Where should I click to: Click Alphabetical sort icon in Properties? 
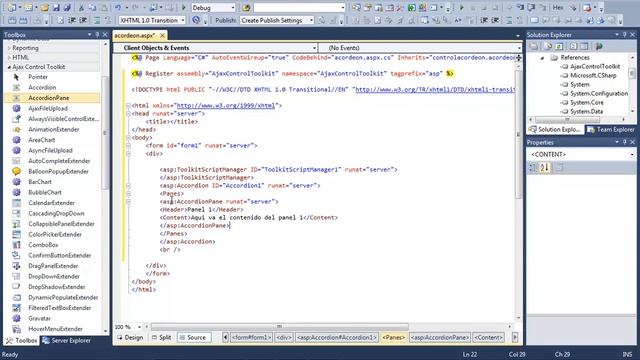pos(545,167)
